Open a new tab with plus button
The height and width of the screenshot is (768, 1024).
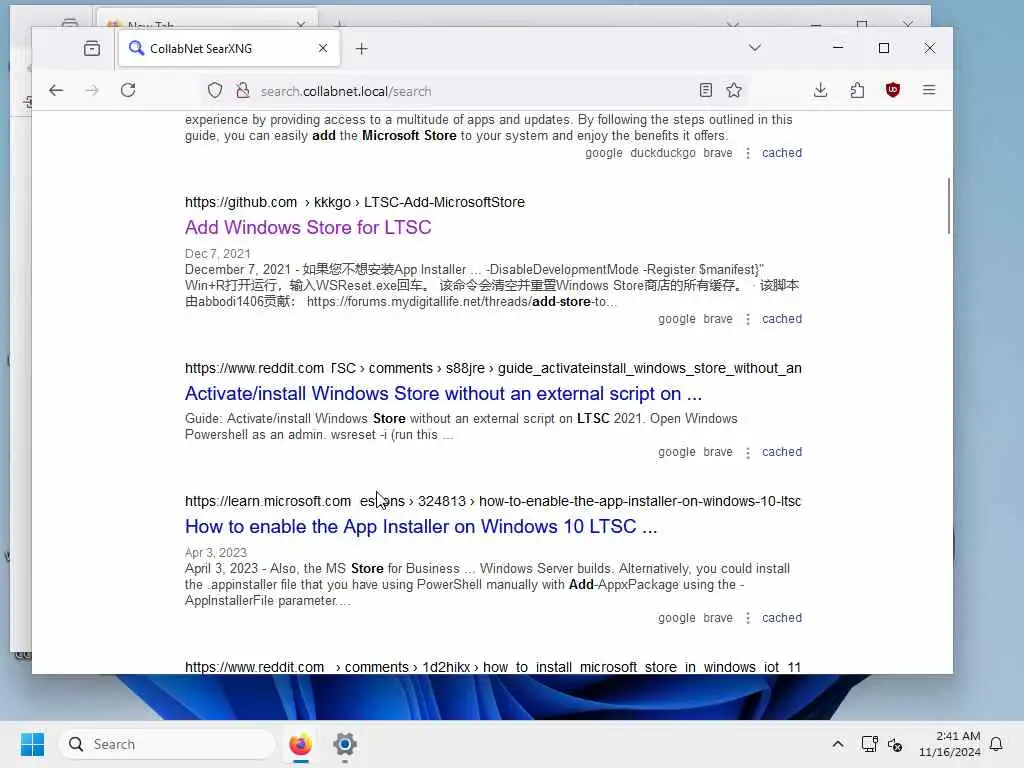pos(362,48)
